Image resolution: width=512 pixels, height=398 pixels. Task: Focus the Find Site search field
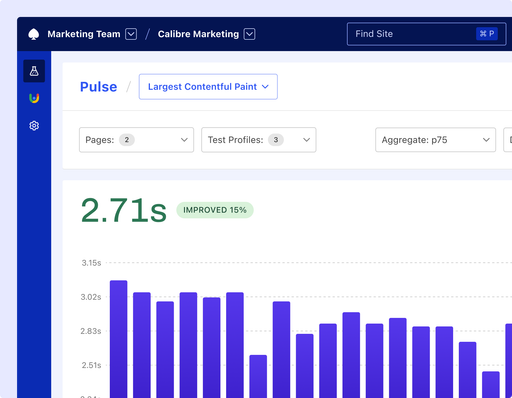pos(426,34)
